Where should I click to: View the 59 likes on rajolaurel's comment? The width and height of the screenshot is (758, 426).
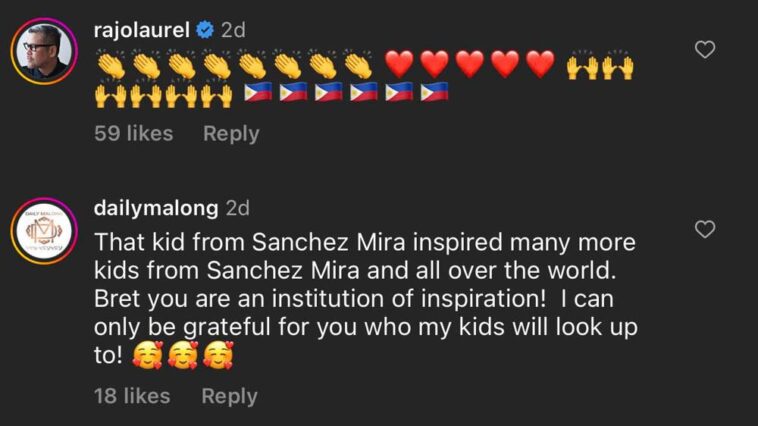[133, 133]
